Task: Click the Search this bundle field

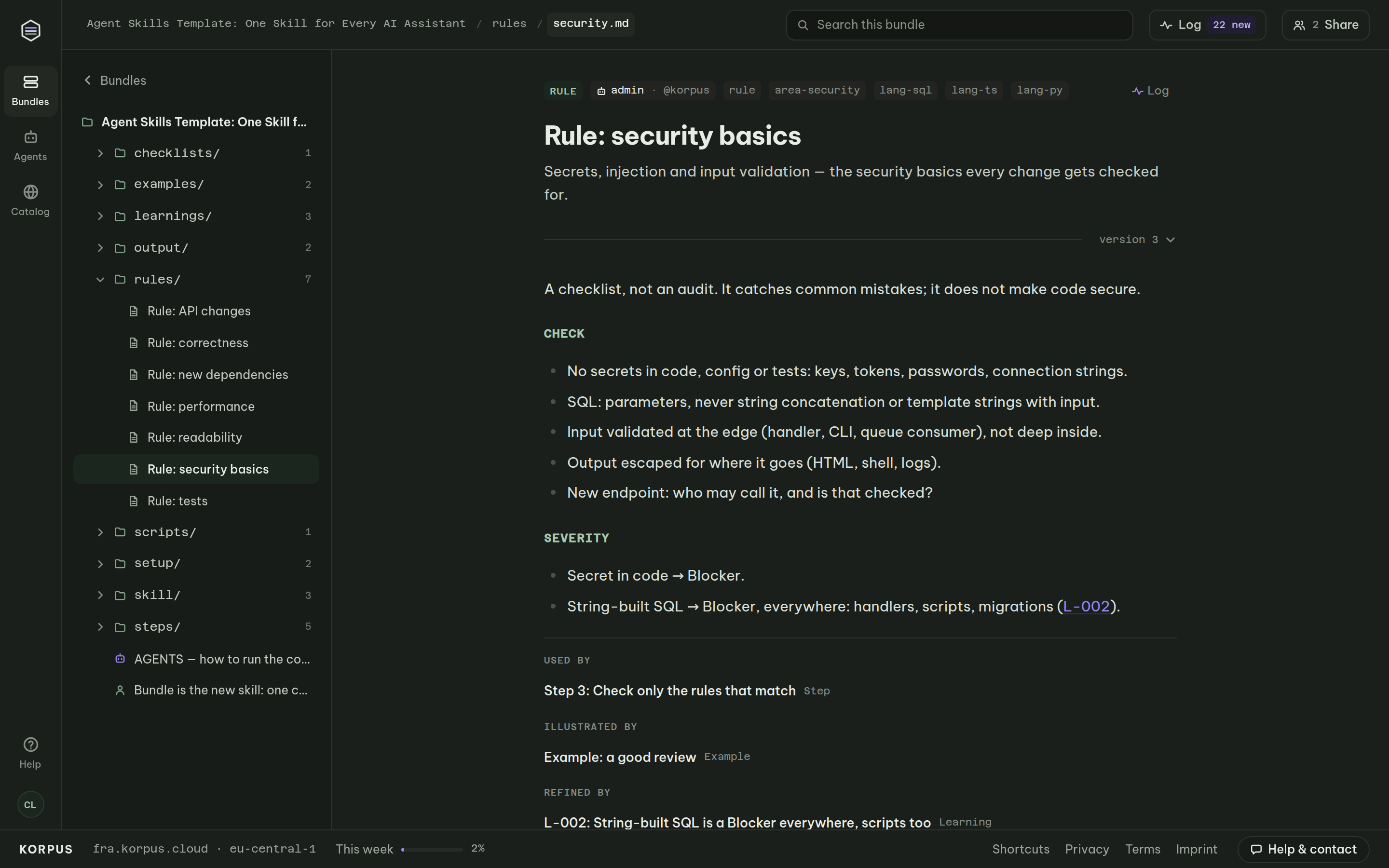Action: pos(959,25)
